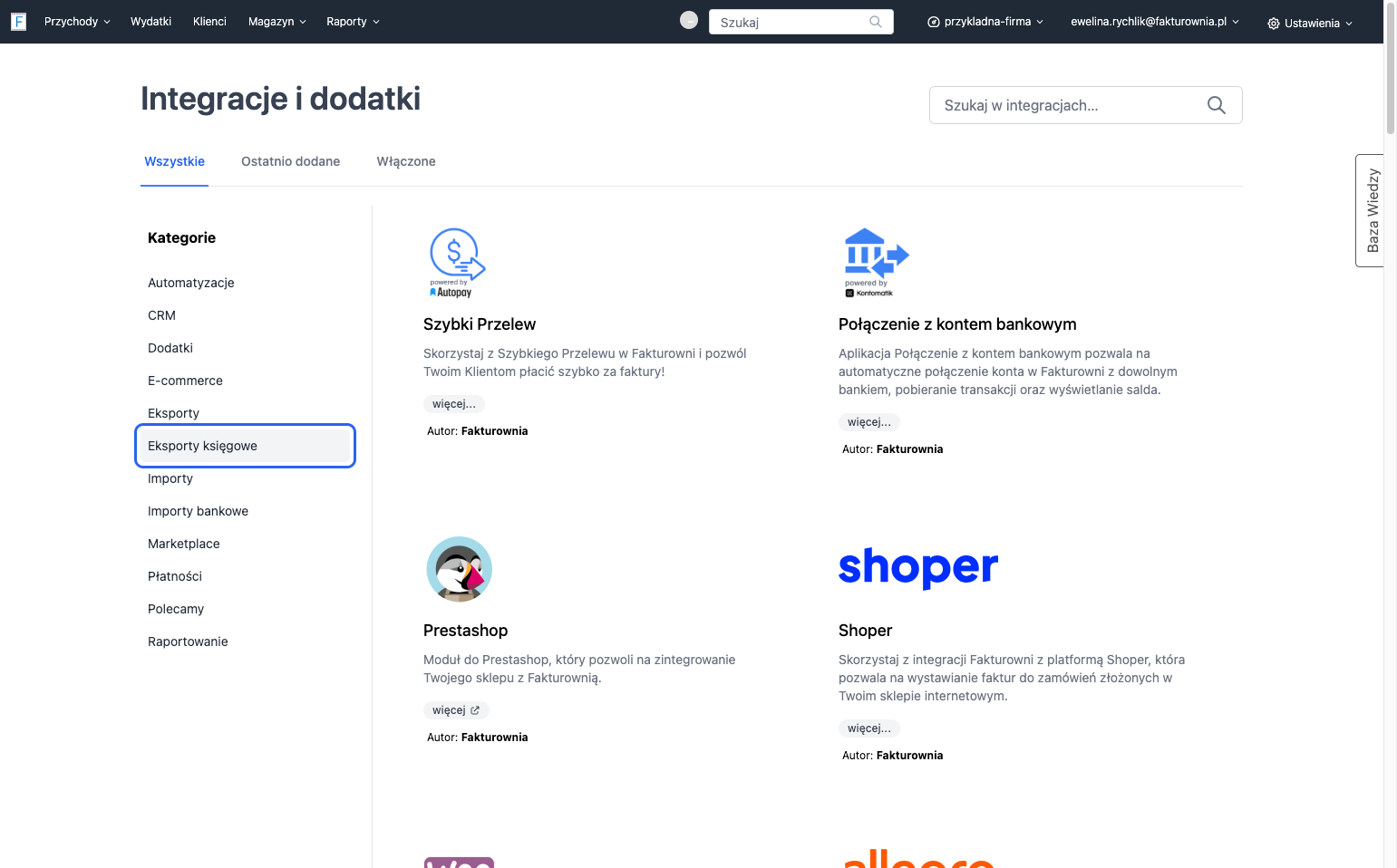Expand the Ustawienia dropdown
The height and width of the screenshot is (868, 1397).
(1310, 24)
